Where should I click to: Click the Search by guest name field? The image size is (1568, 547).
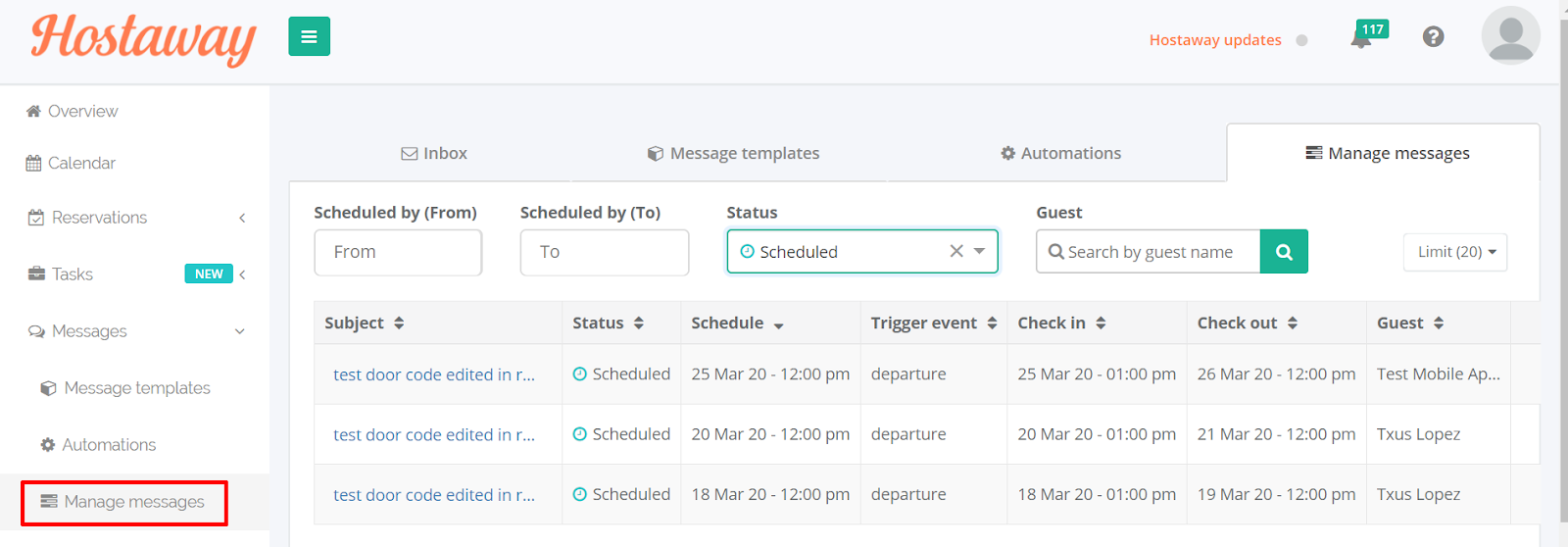point(1149,252)
